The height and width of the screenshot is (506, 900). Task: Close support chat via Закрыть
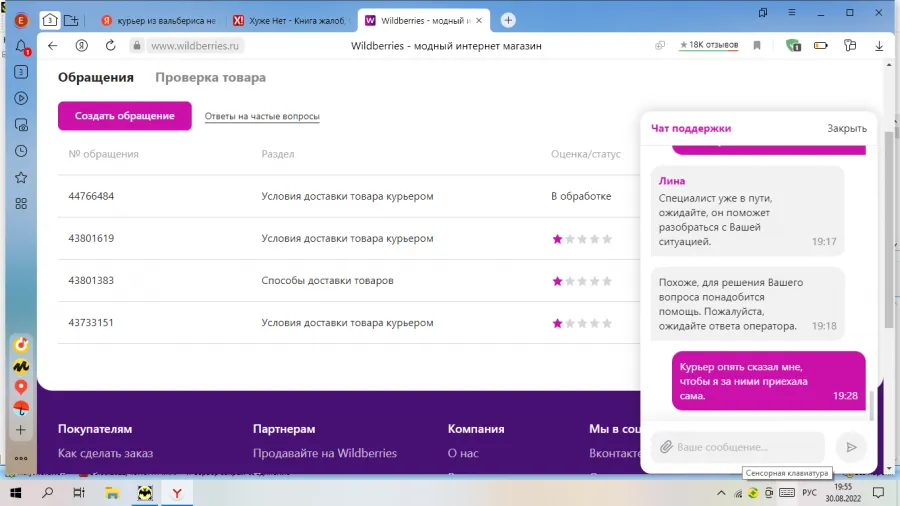(x=847, y=128)
